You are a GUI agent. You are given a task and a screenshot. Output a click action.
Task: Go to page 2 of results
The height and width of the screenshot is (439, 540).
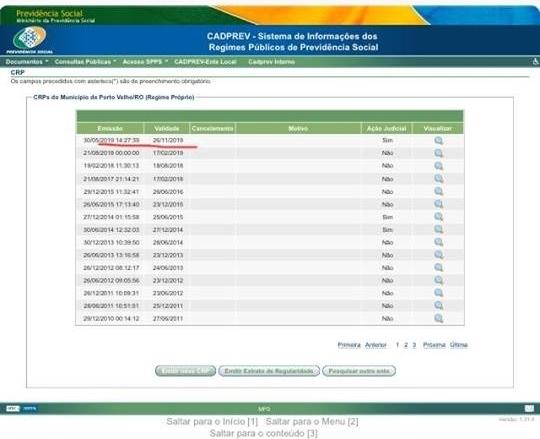[406, 345]
